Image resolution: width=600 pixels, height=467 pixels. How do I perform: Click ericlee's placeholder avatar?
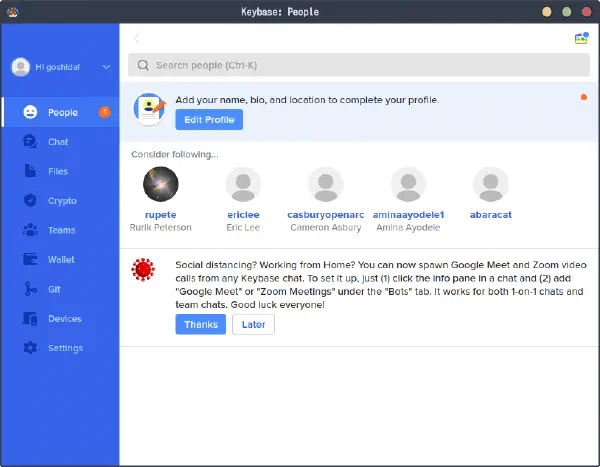click(243, 184)
